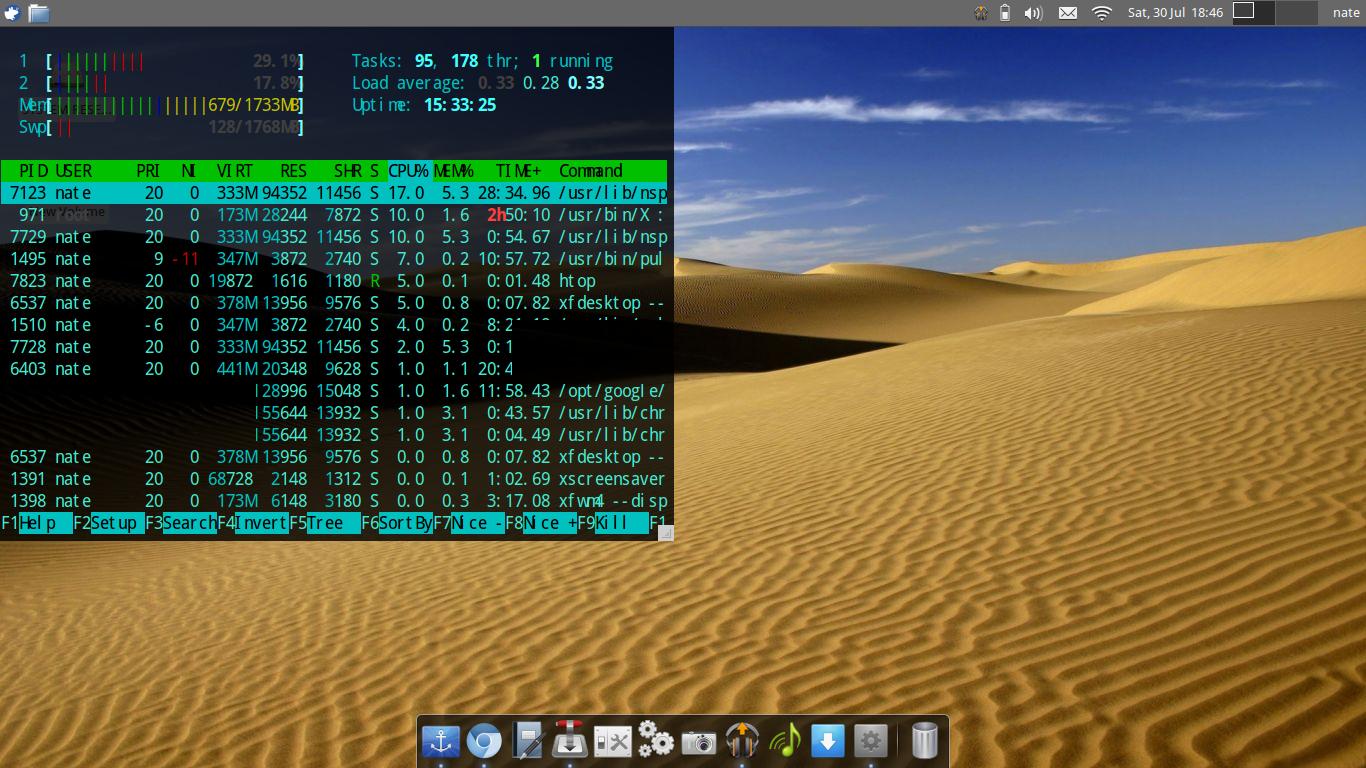The height and width of the screenshot is (768, 1366).
Task: Click F7 Nice - in htop
Action: [469, 523]
